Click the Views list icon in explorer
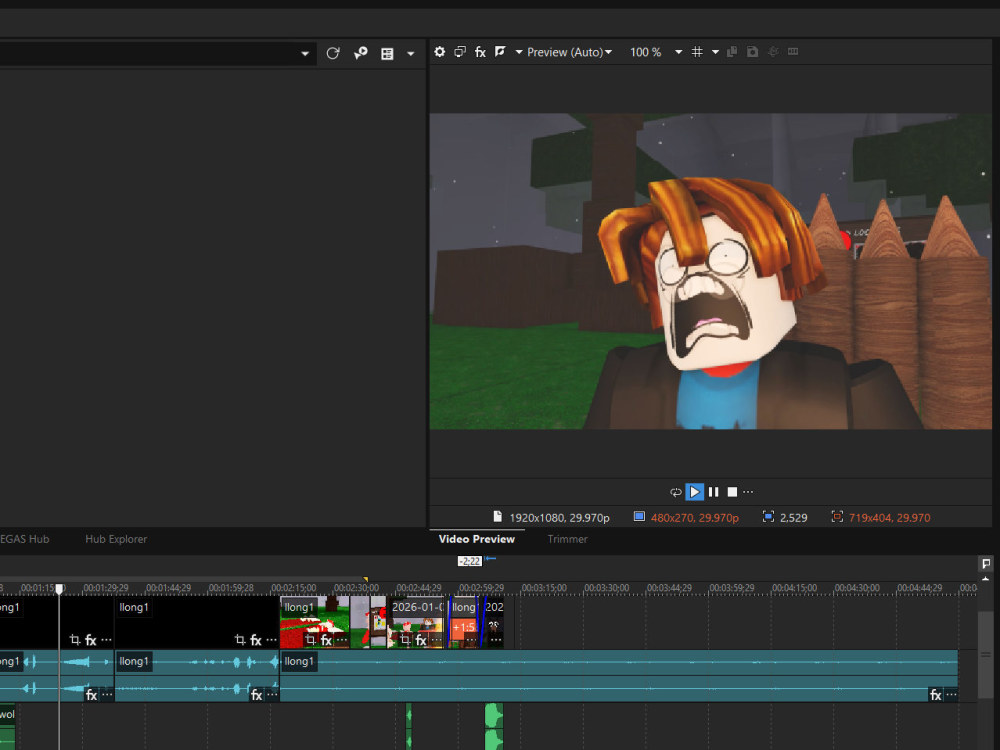The height and width of the screenshot is (750, 1000). click(387, 54)
